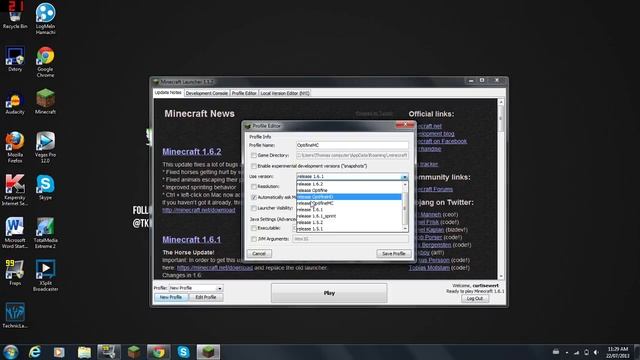Open the Minecraft on Facebook link
This screenshot has width=640, height=360.
442,141
